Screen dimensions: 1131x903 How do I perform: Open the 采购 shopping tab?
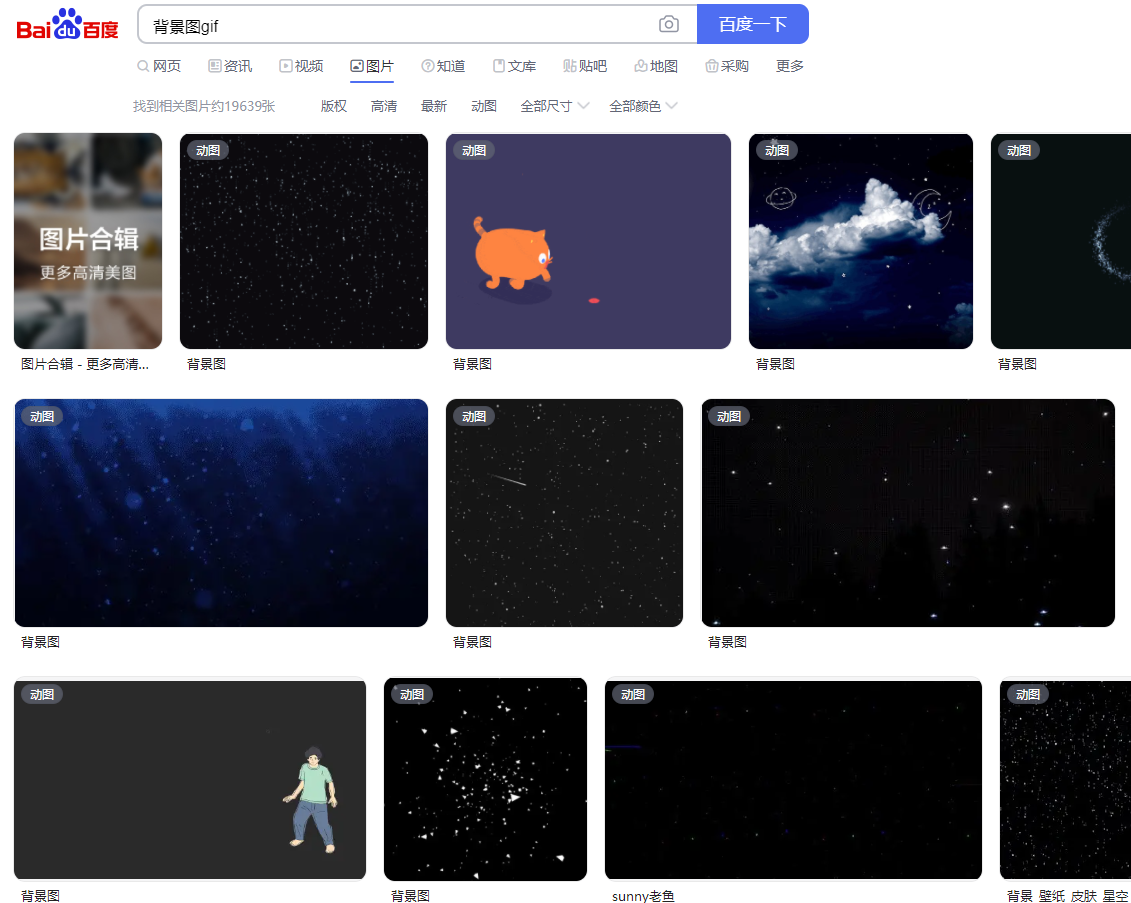(x=726, y=66)
